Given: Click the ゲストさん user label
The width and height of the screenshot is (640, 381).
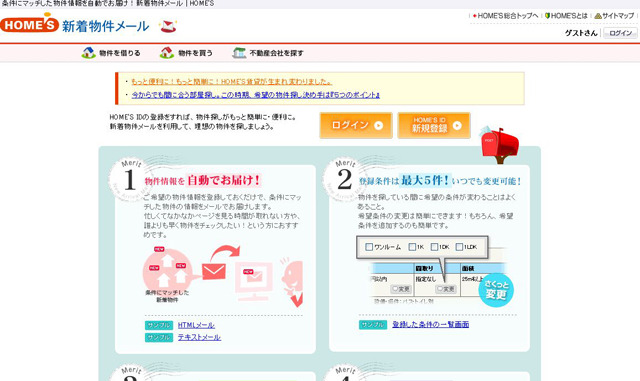Looking at the screenshot, I should [581, 33].
